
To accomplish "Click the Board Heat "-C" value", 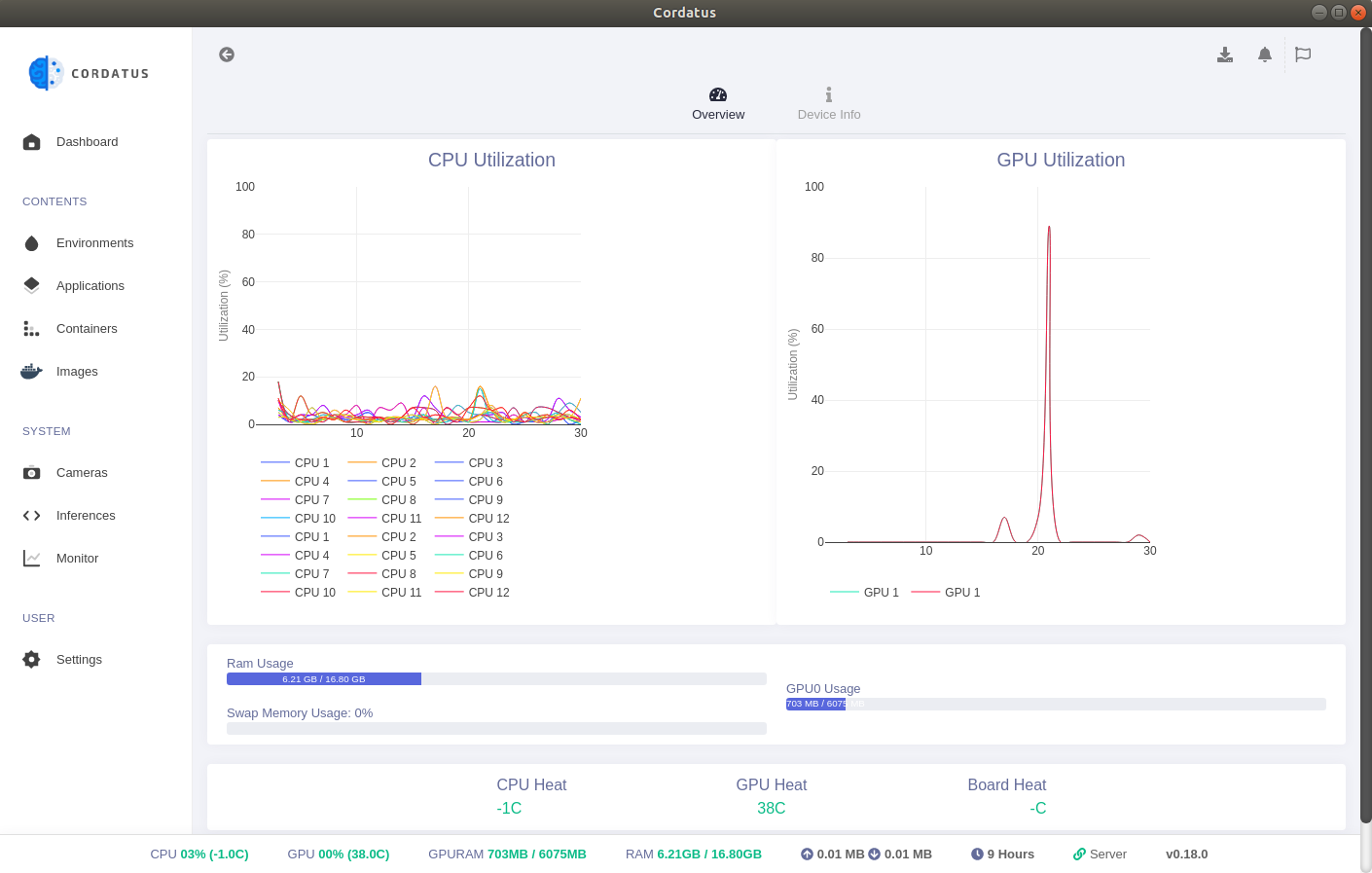I will (1038, 809).
